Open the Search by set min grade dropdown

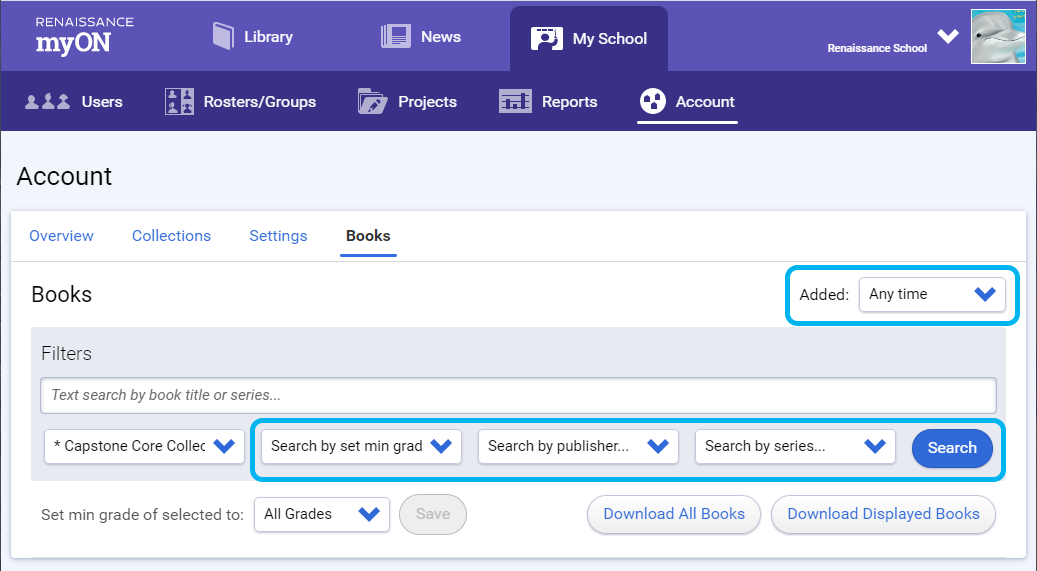[x=361, y=447]
